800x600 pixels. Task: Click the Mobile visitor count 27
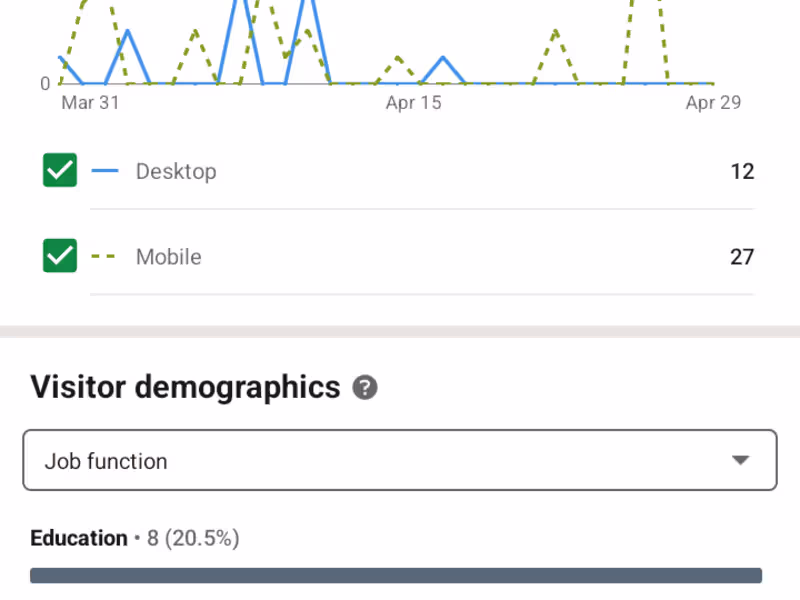[x=741, y=258]
